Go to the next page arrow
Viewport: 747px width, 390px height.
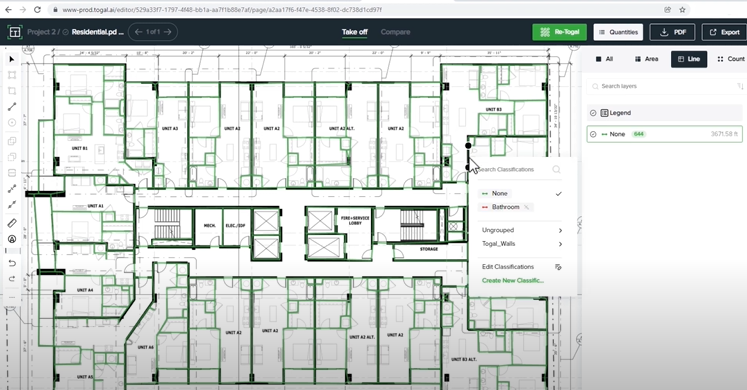point(168,32)
